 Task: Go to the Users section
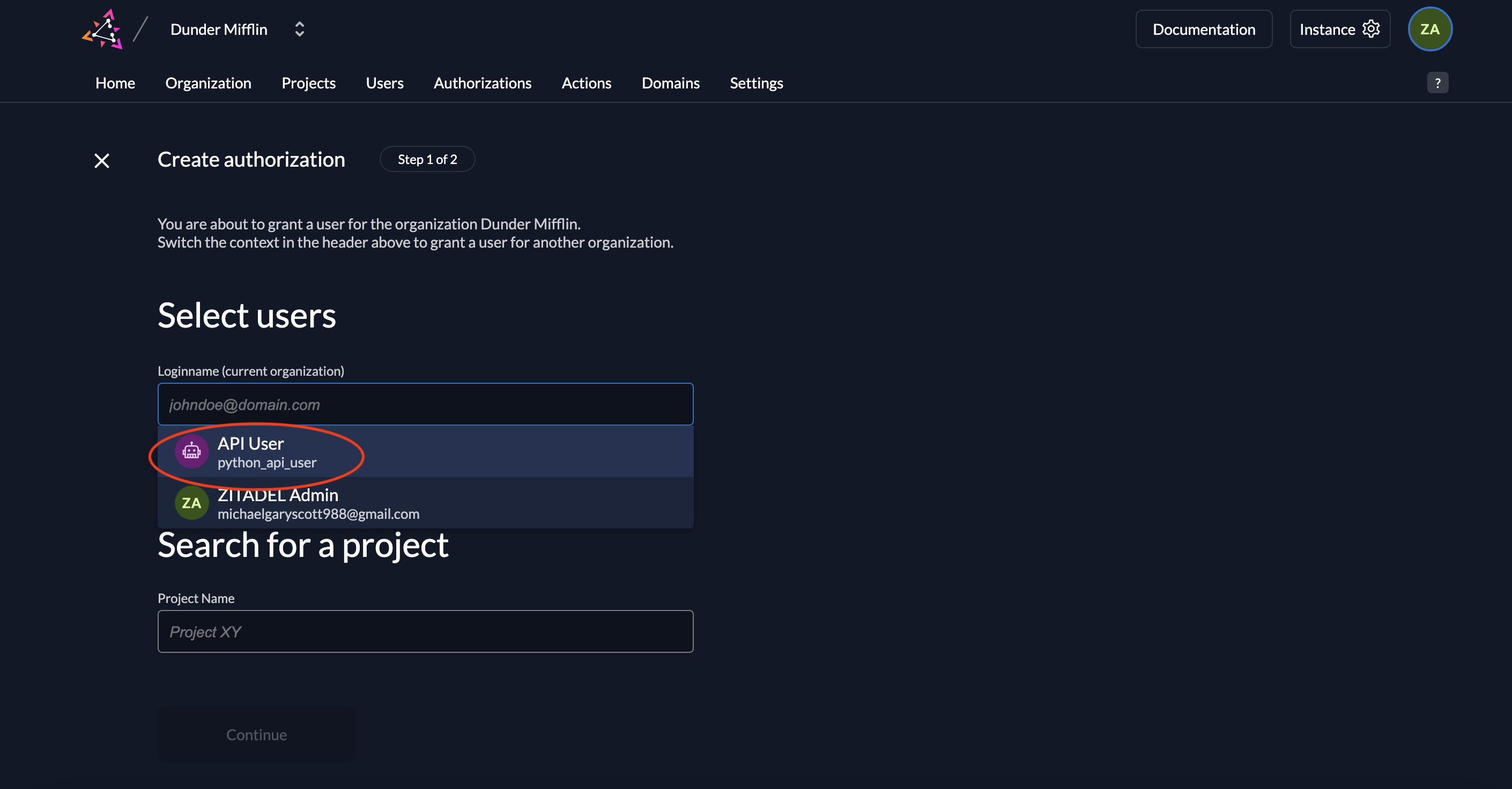pyautogui.click(x=384, y=83)
